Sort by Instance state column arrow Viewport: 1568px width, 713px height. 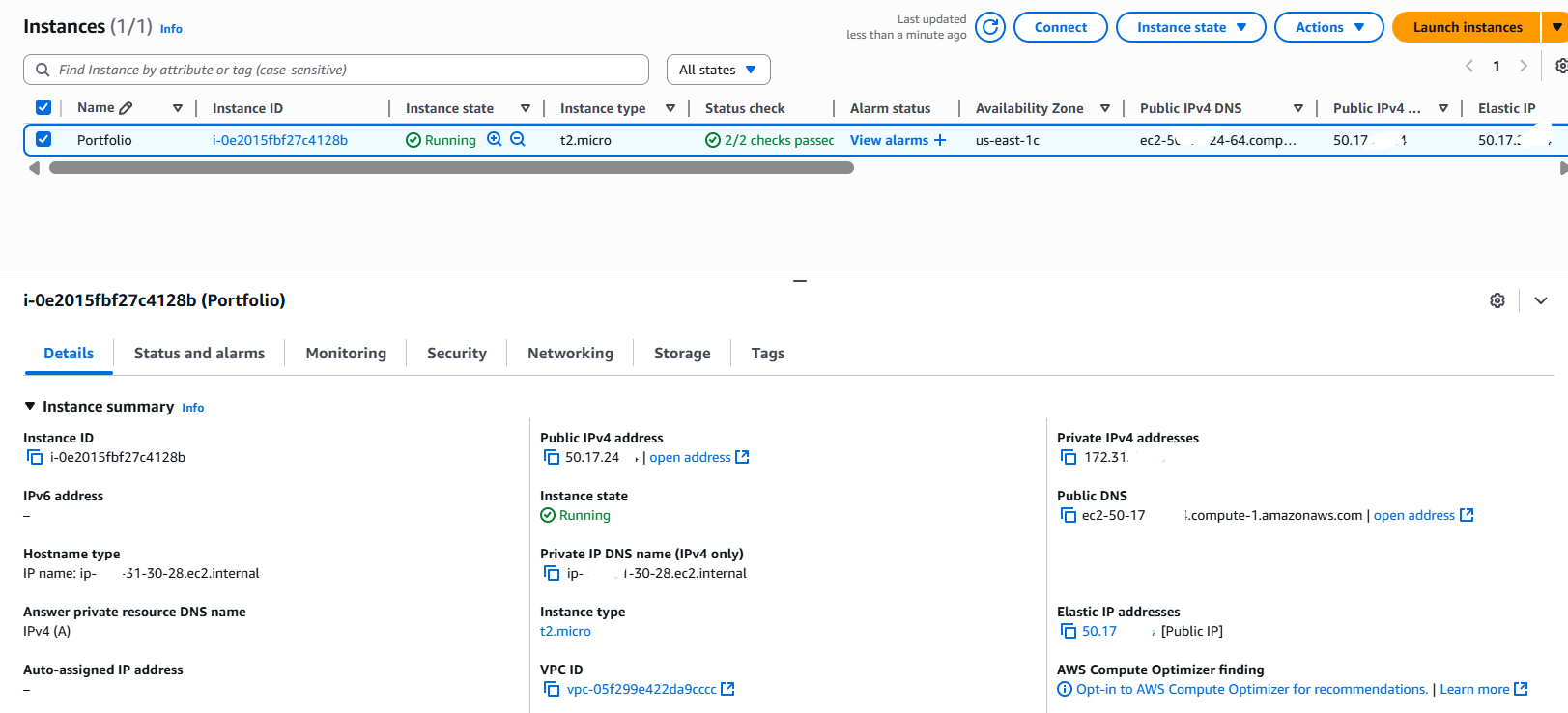[x=526, y=108]
